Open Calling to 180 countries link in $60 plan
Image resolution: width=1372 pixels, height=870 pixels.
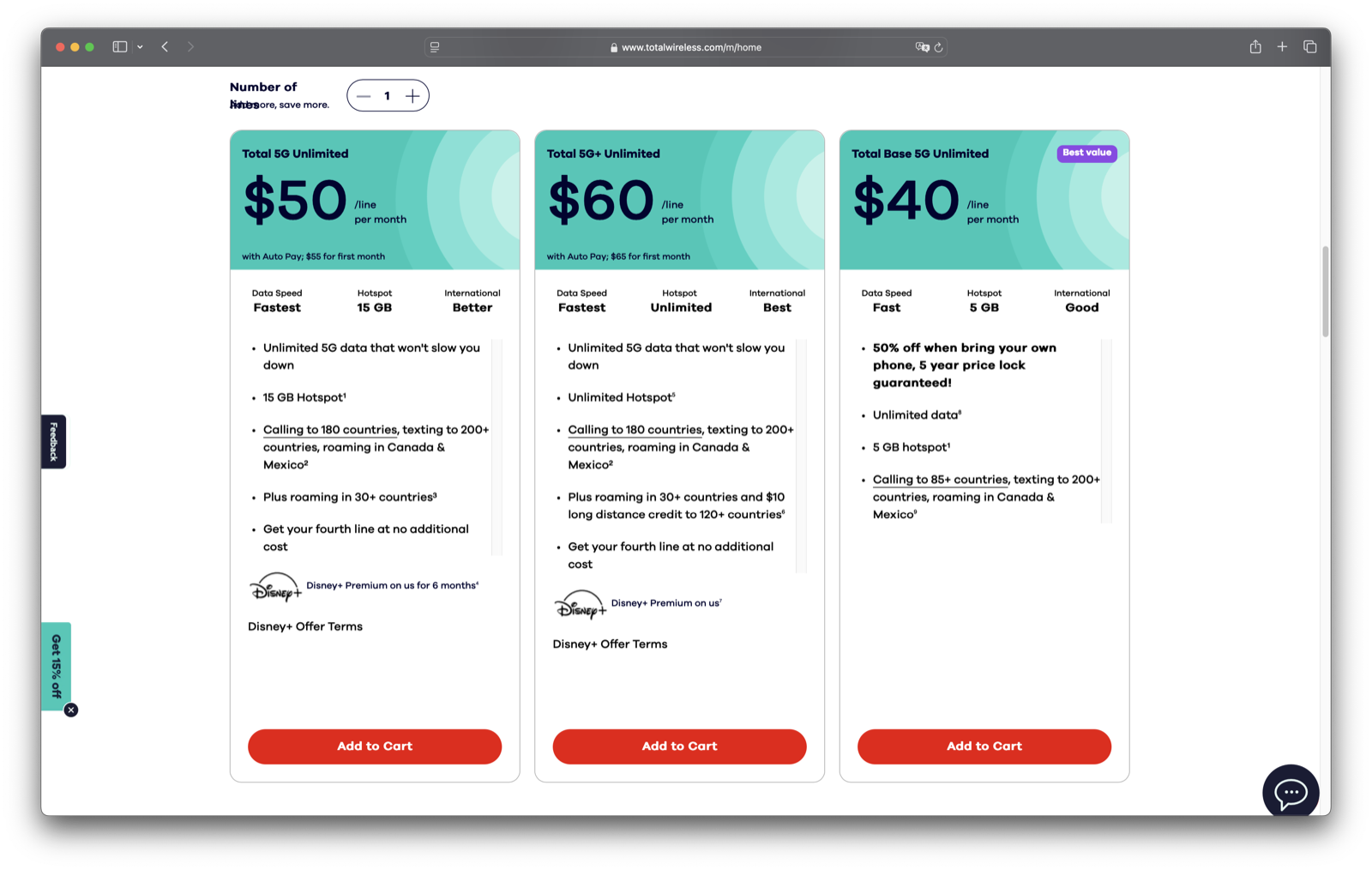tap(635, 430)
